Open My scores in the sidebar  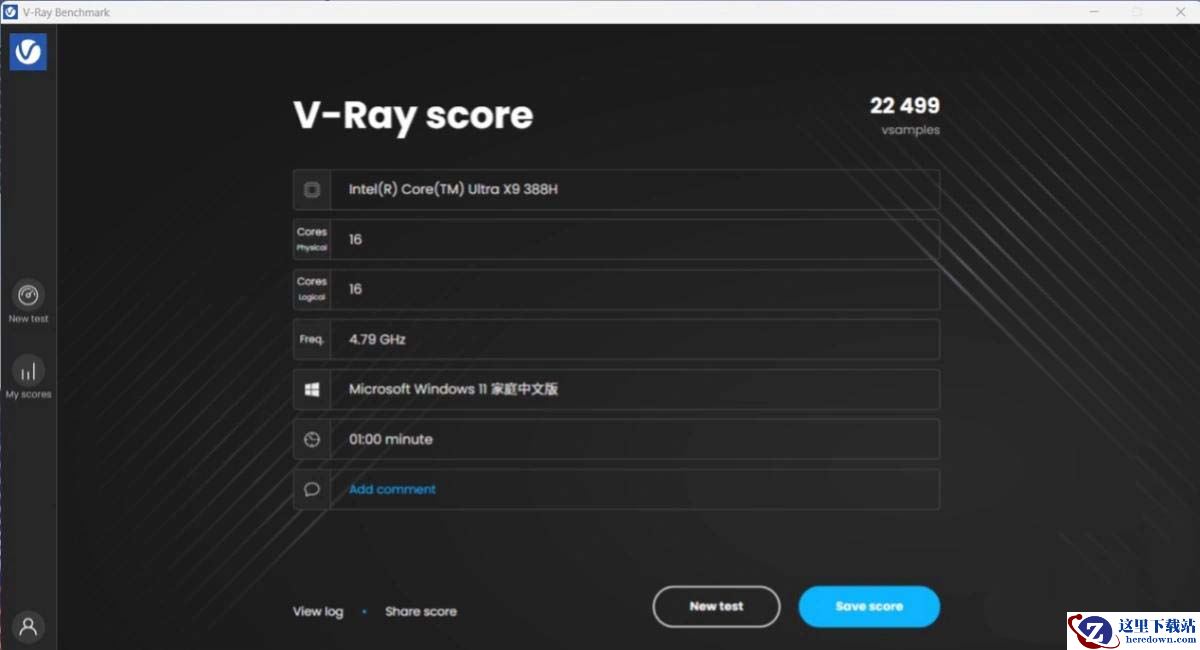[28, 372]
